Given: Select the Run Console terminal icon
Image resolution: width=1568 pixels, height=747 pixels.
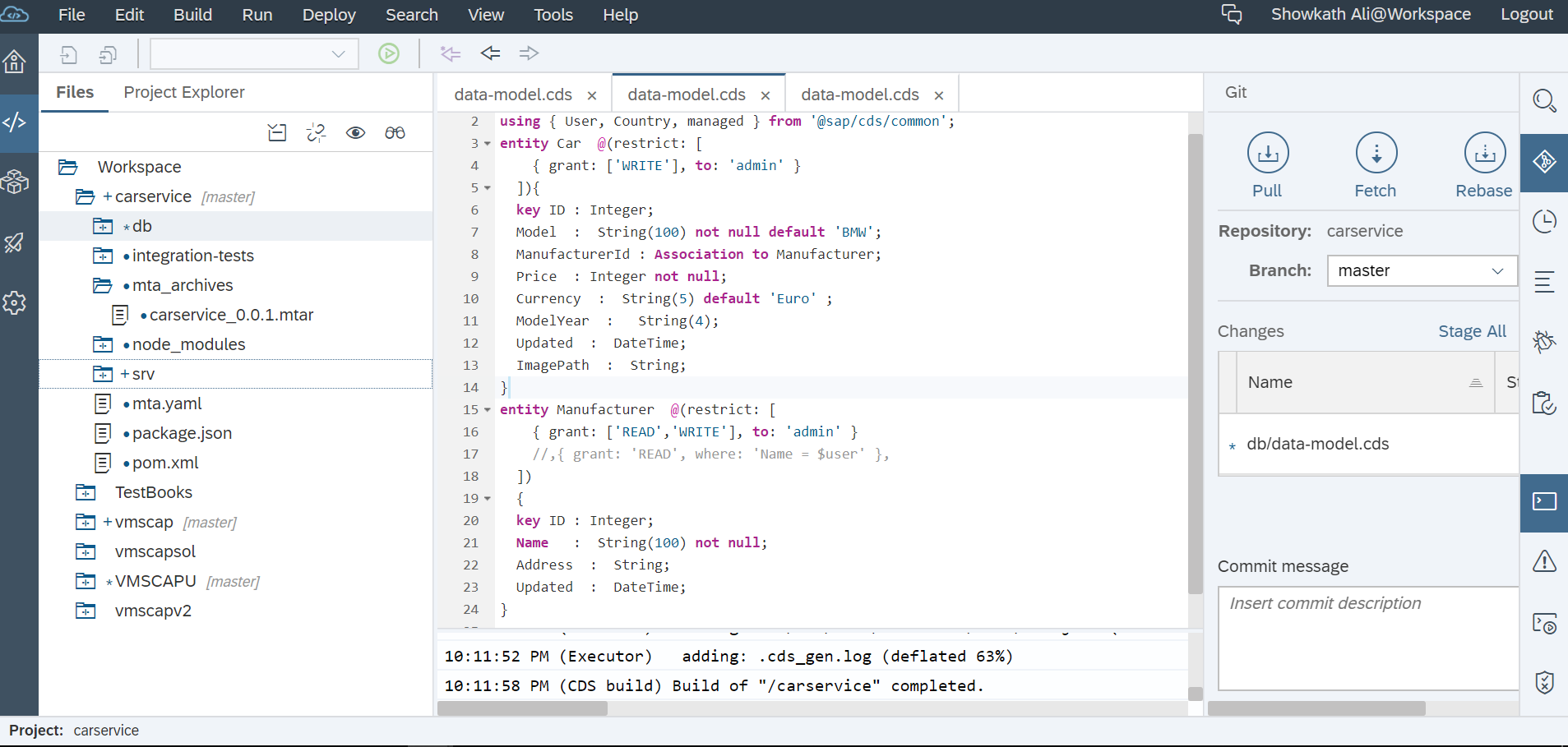Looking at the screenshot, I should [1546, 503].
